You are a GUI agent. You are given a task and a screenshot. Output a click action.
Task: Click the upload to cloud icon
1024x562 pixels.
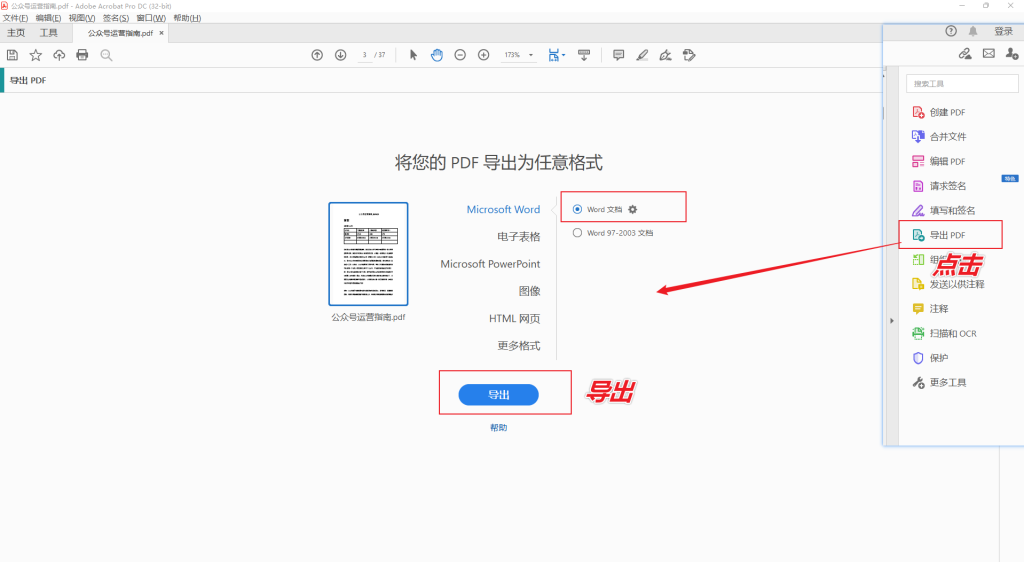(x=59, y=55)
